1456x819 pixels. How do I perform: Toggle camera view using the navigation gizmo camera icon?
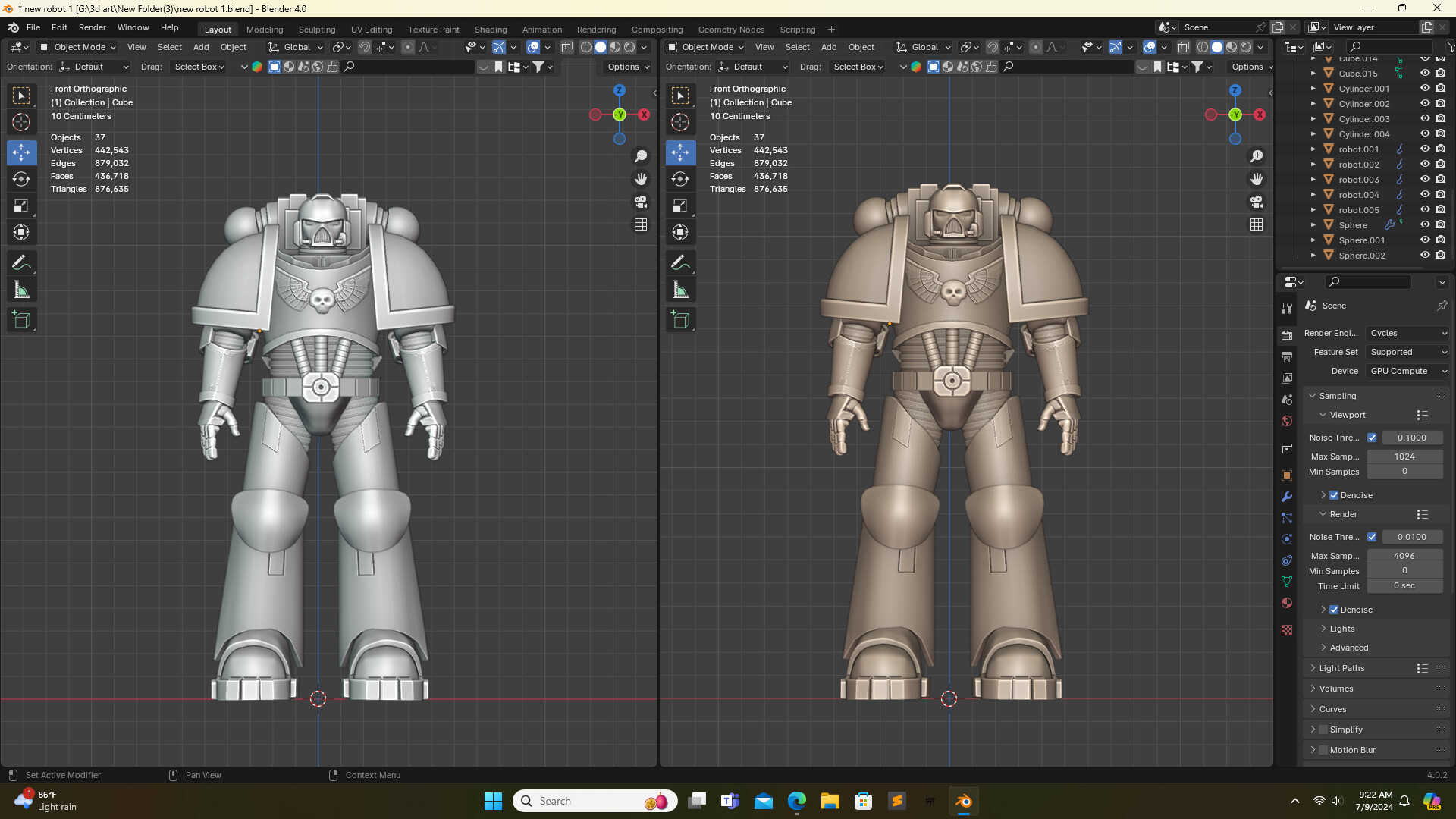[641, 202]
